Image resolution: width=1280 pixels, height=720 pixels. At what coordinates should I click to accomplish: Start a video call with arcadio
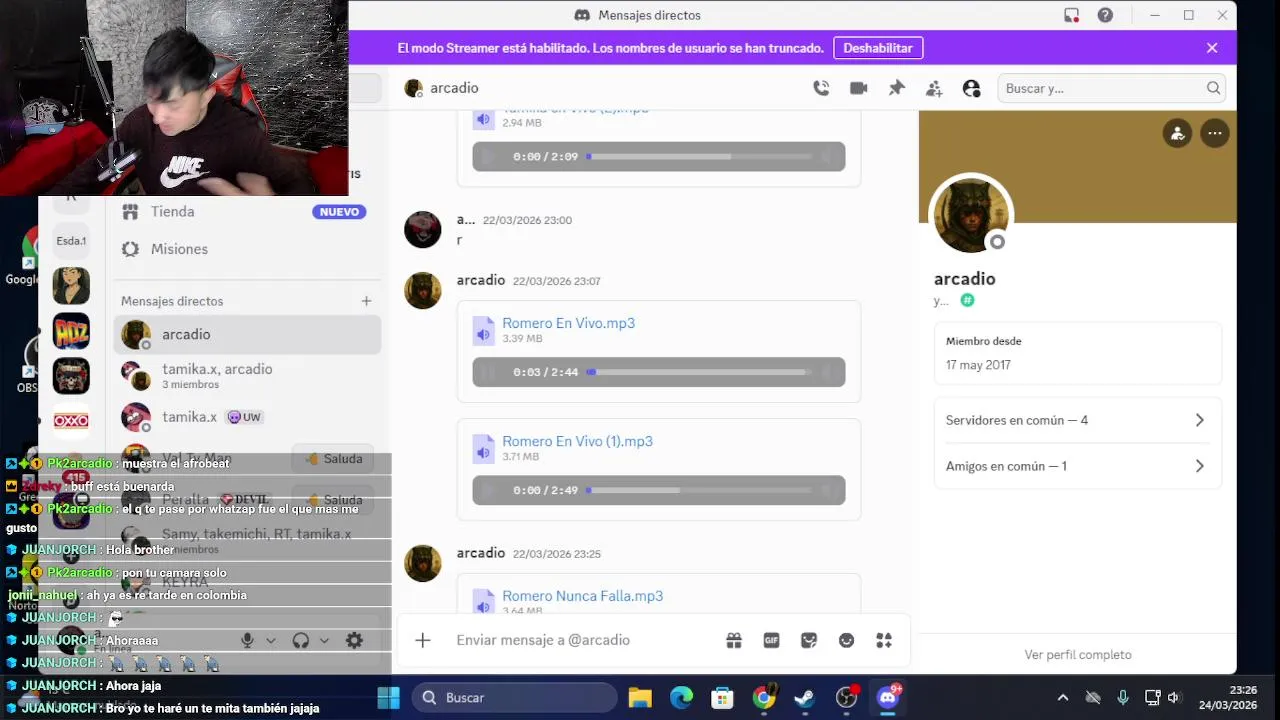pos(858,88)
